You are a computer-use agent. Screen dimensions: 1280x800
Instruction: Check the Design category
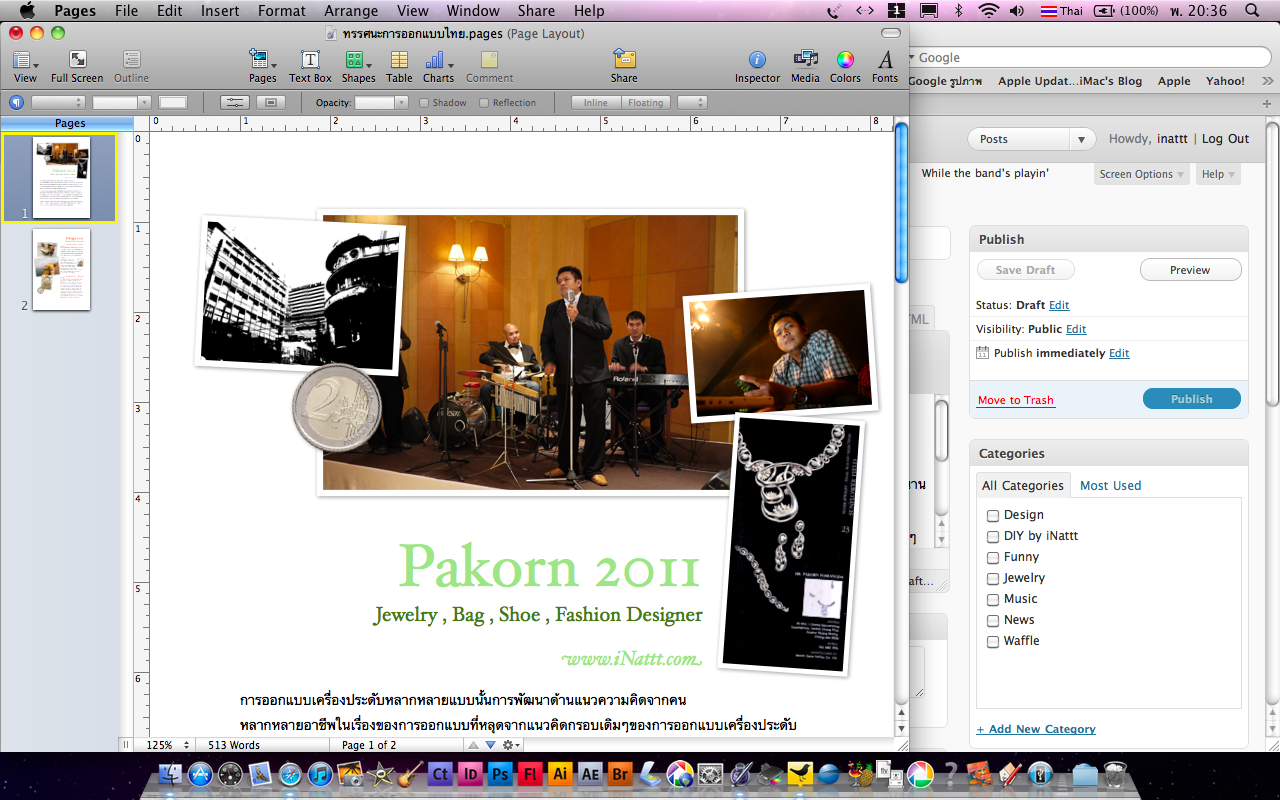[993, 515]
